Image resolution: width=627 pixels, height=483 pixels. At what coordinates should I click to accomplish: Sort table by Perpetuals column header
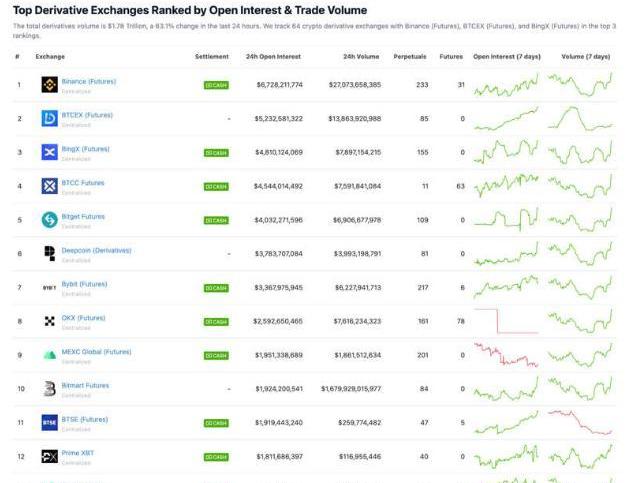(411, 56)
